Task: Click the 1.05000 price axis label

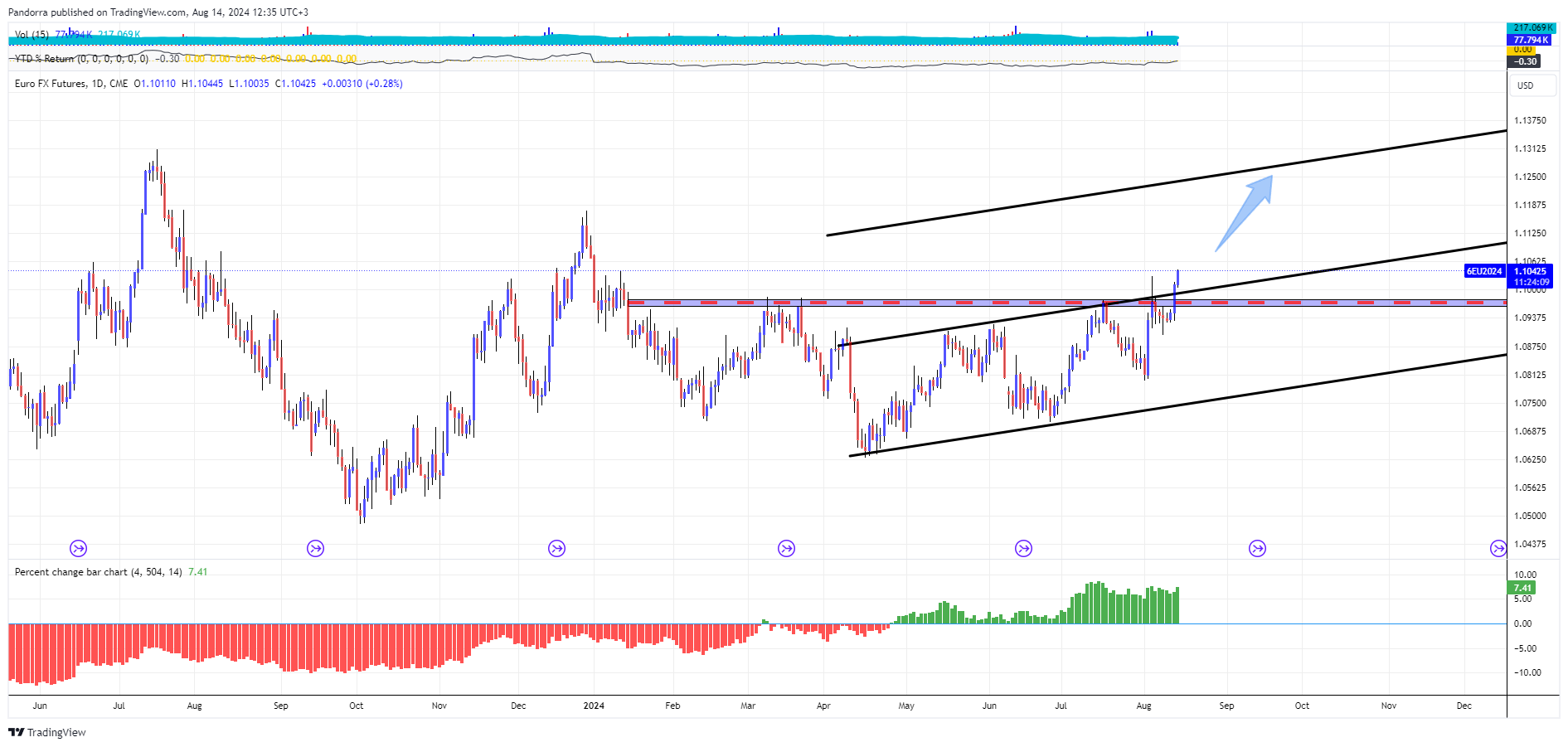Action: coord(1530,516)
